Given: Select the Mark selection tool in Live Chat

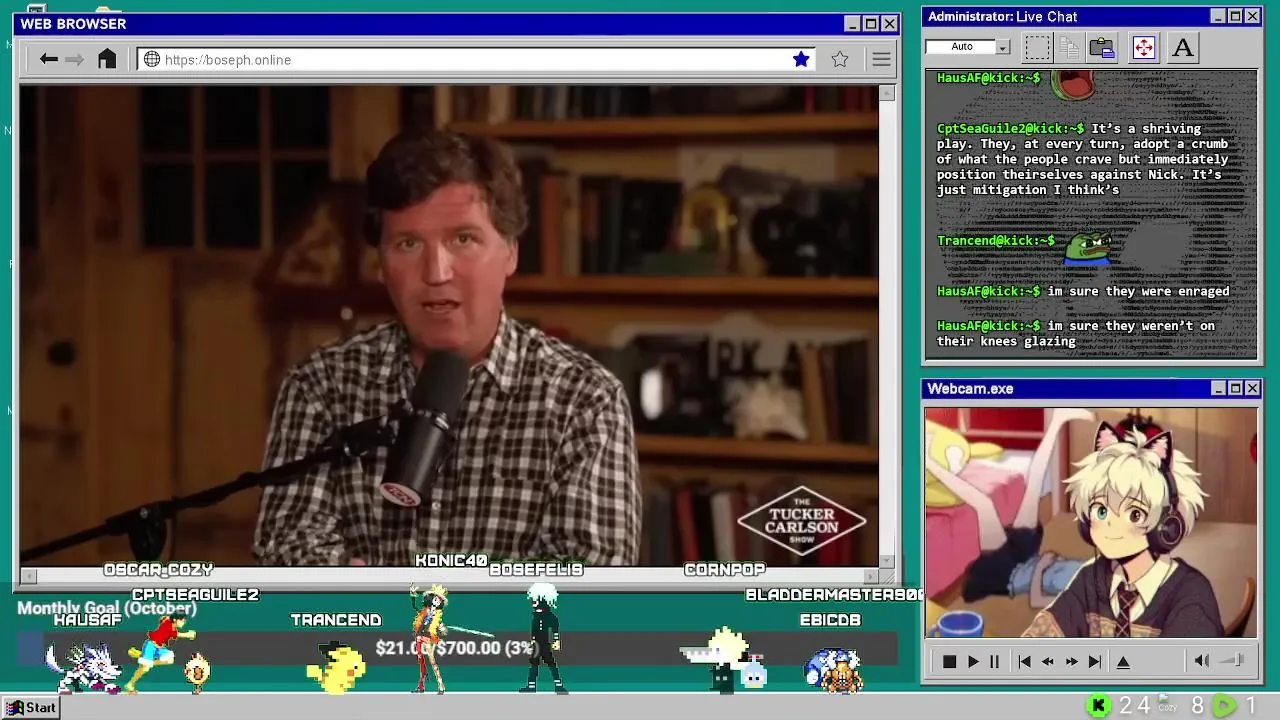Looking at the screenshot, I should coord(1038,47).
